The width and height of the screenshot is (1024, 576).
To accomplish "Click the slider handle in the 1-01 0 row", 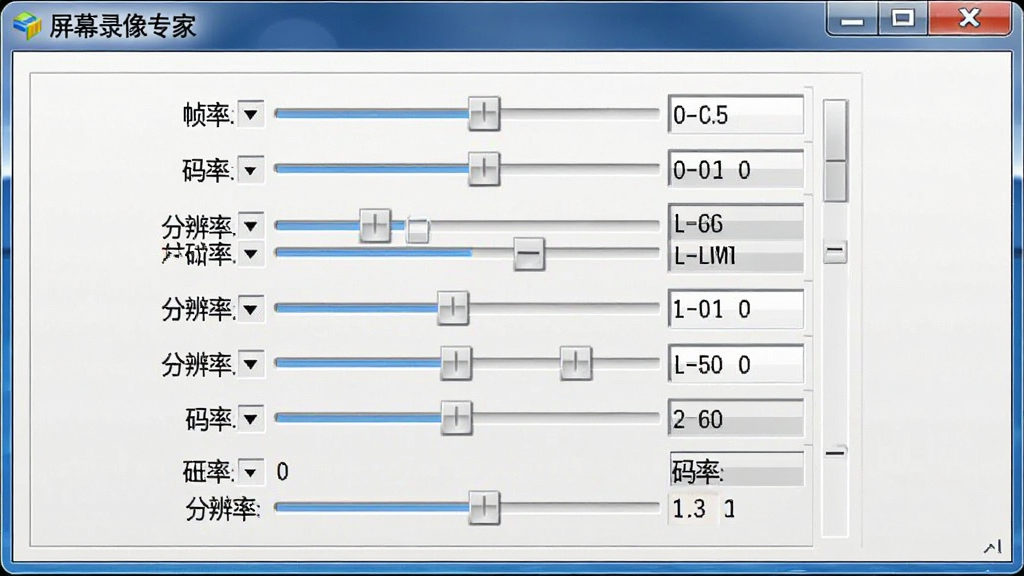I will (453, 308).
